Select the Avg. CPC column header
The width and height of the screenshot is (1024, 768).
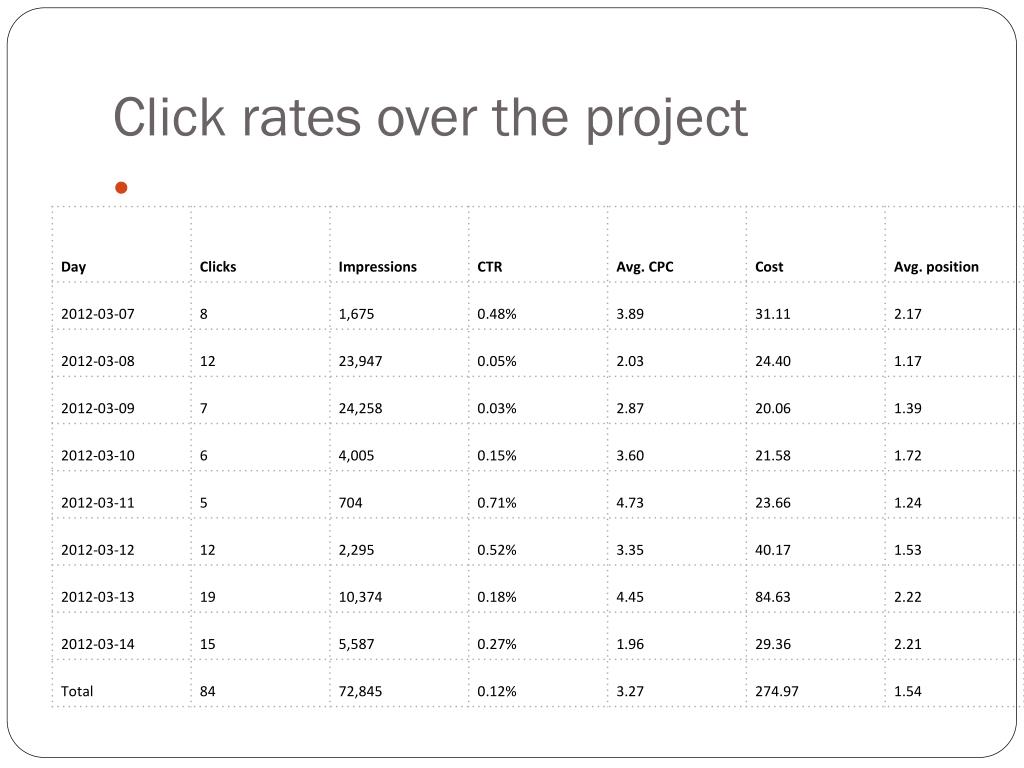coord(645,266)
